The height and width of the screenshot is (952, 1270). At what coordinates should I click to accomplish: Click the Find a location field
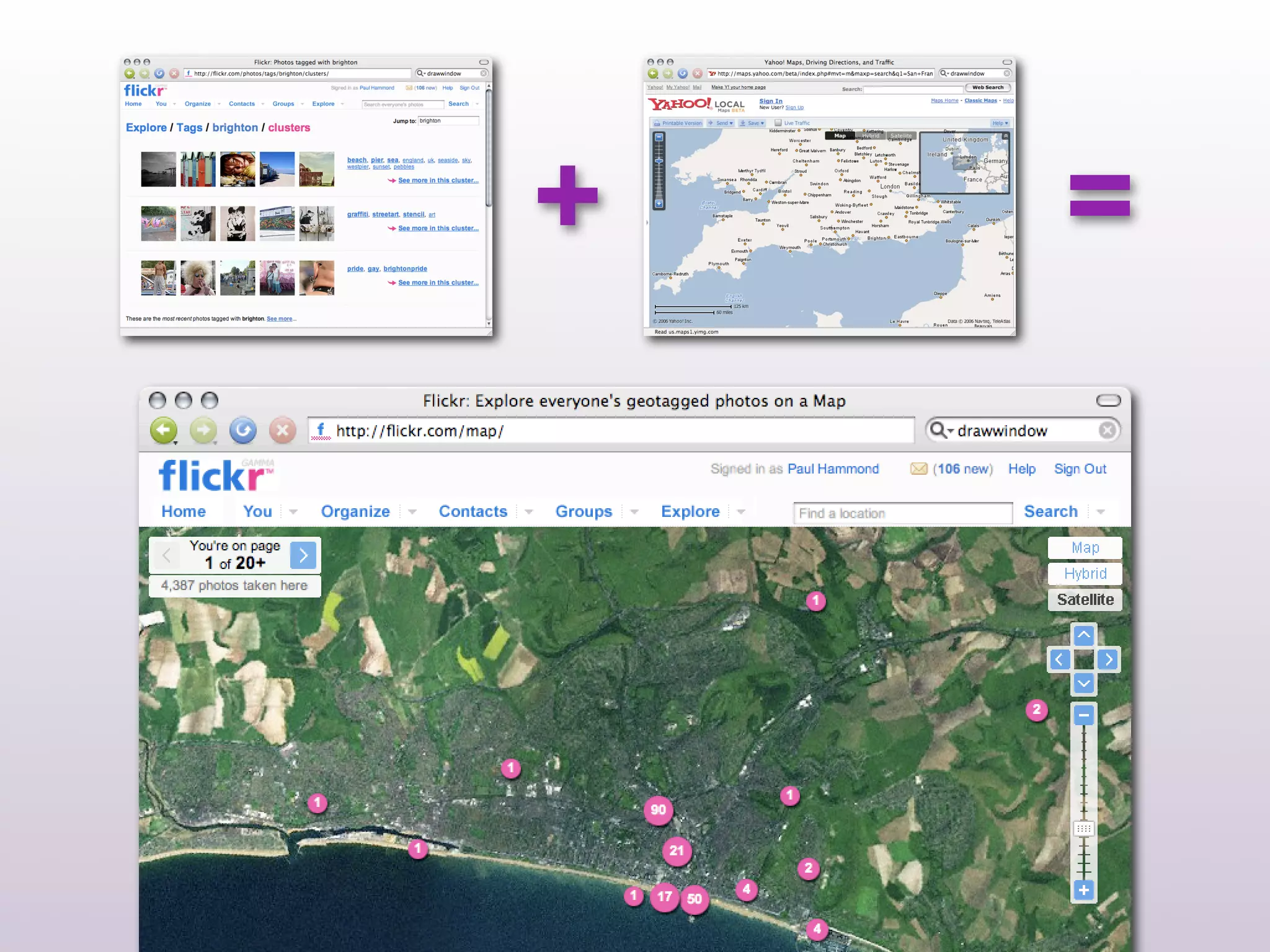tap(902, 513)
